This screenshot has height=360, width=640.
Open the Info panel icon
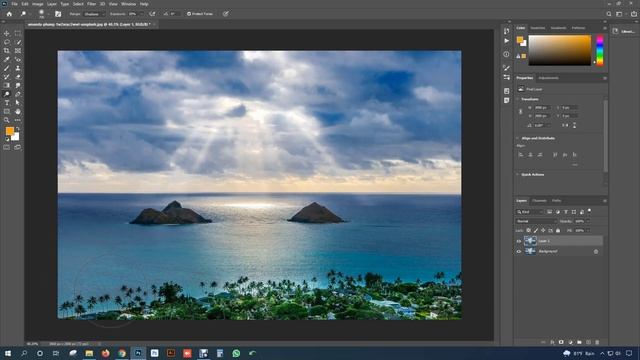(x=507, y=54)
